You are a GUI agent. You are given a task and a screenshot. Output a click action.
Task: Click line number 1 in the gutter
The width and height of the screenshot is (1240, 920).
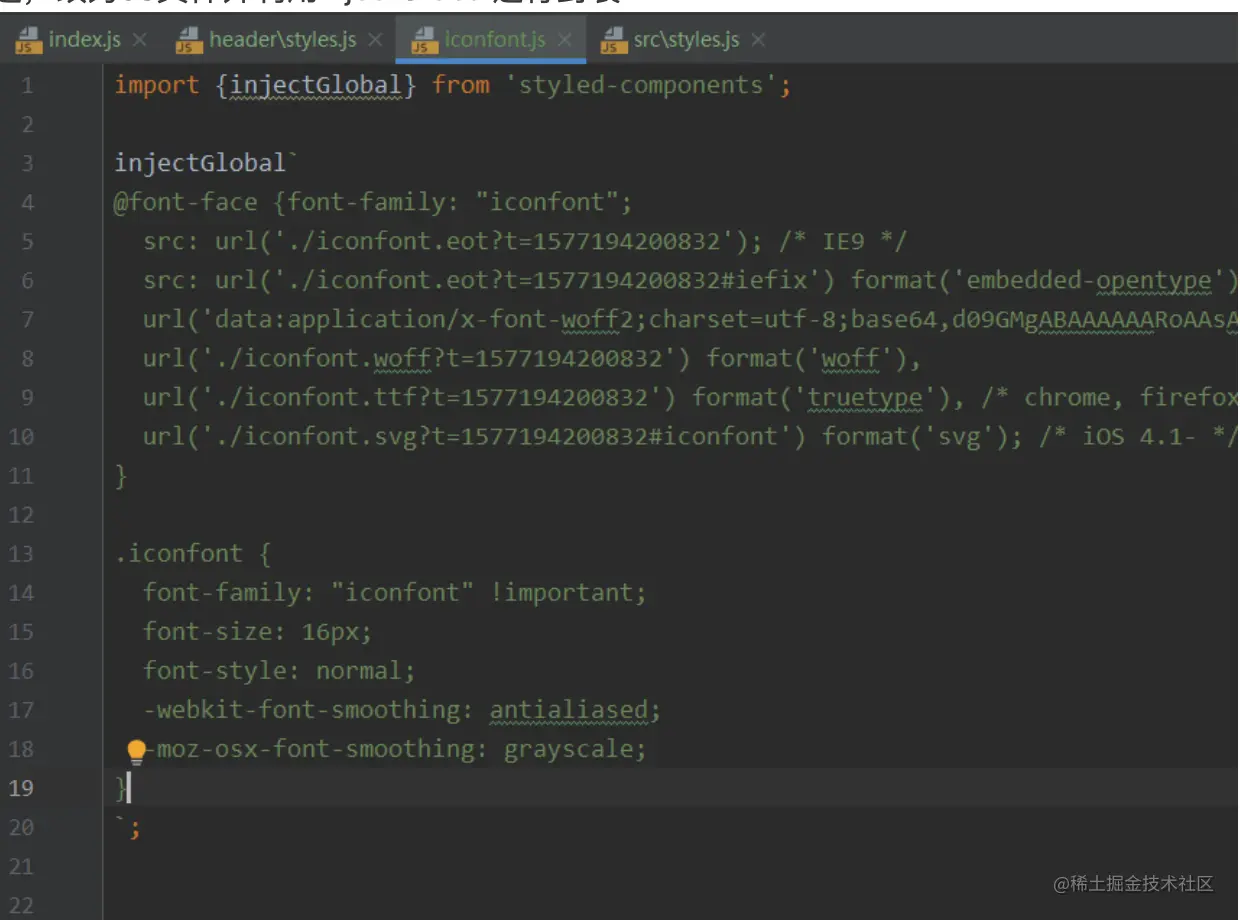pyautogui.click(x=26, y=86)
